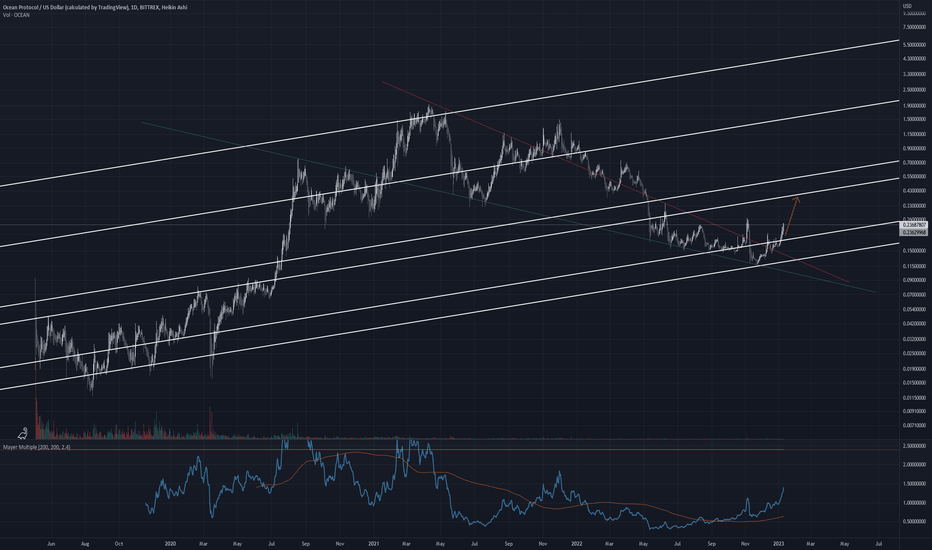Click the 1.15000000 price axis label
The image size is (932, 550).
pos(914,134)
